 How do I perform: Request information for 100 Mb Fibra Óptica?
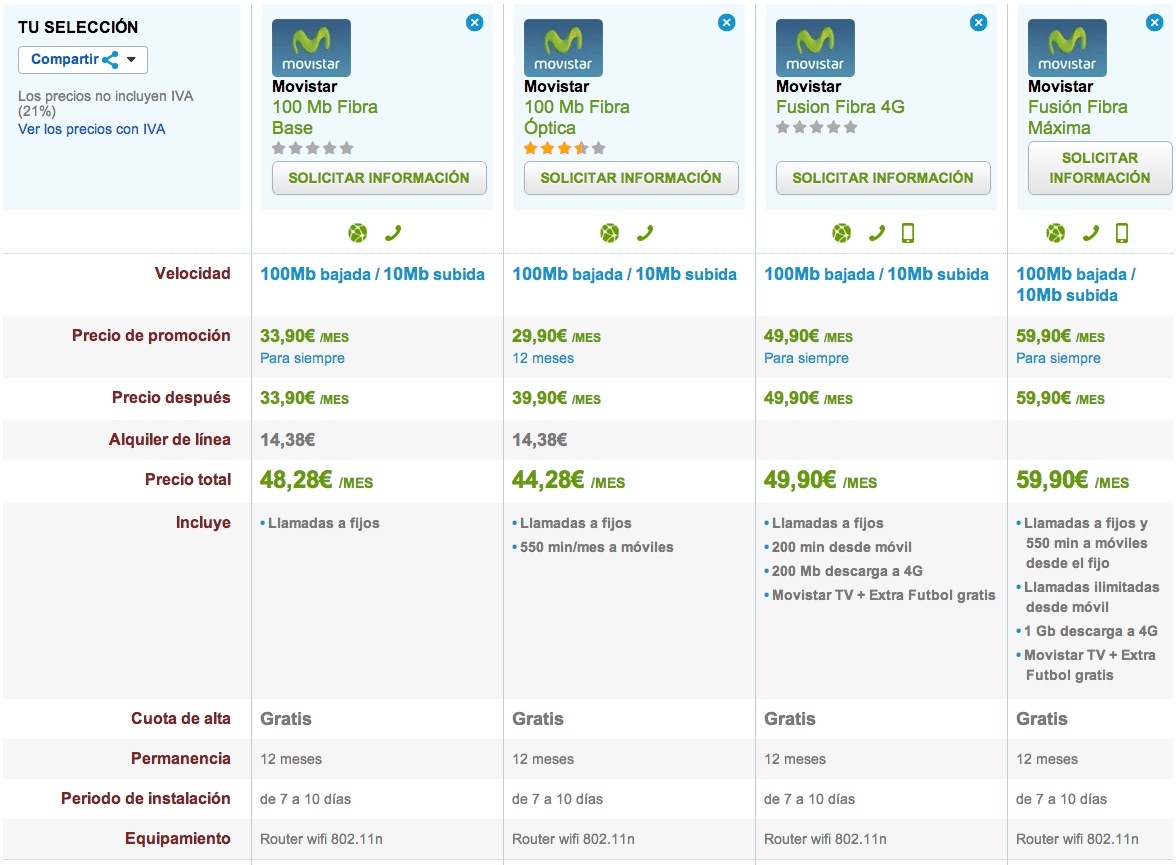[x=631, y=178]
